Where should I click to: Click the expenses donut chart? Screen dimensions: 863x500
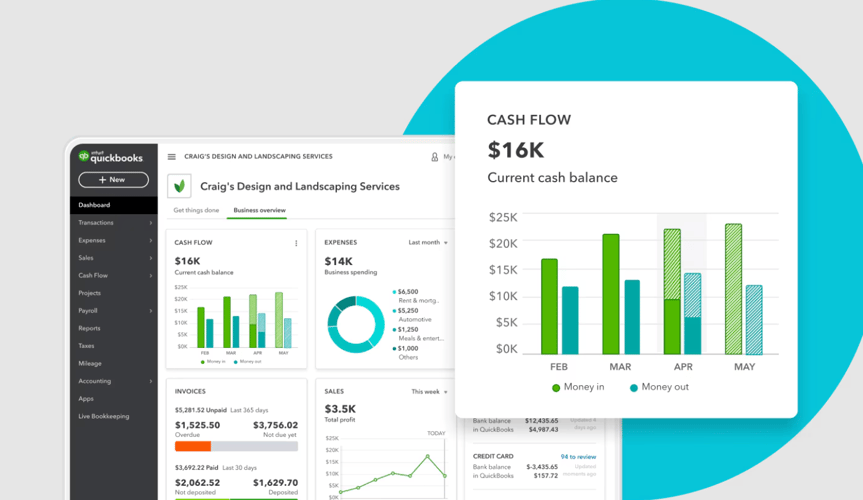(x=356, y=324)
